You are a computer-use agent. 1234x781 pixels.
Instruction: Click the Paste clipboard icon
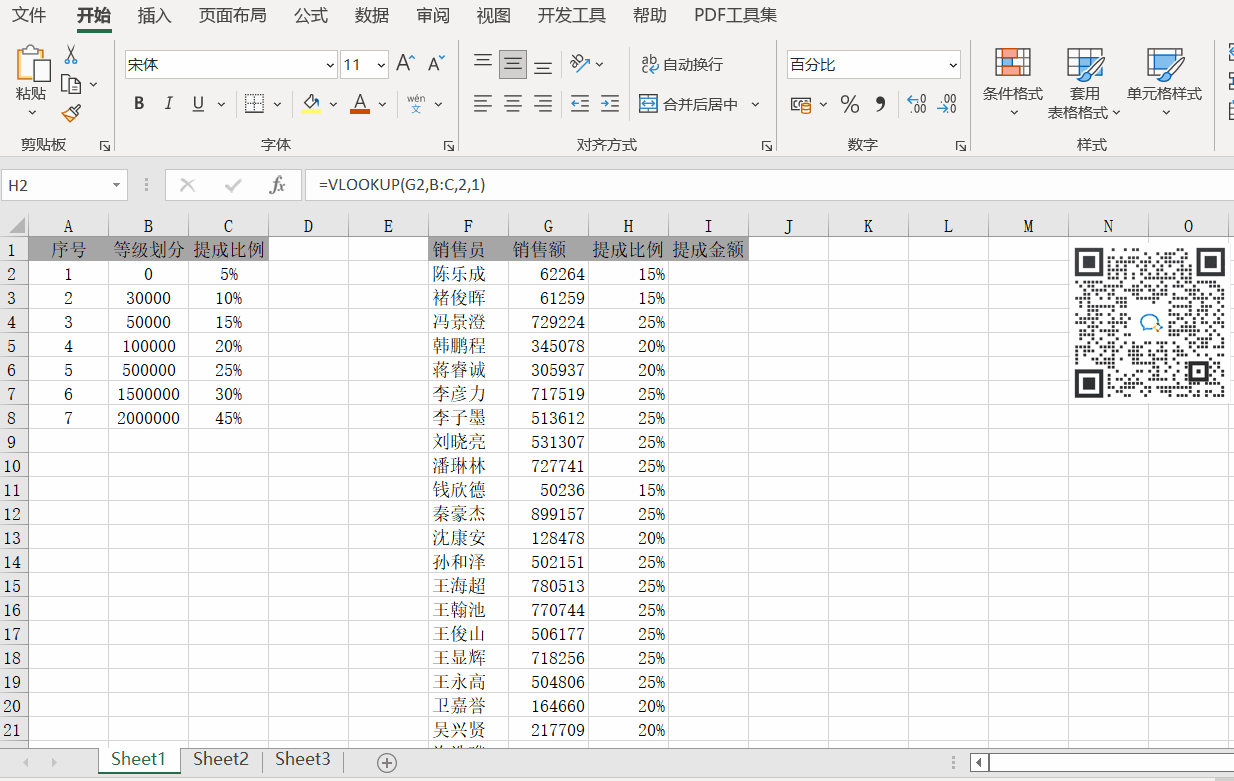(32, 64)
